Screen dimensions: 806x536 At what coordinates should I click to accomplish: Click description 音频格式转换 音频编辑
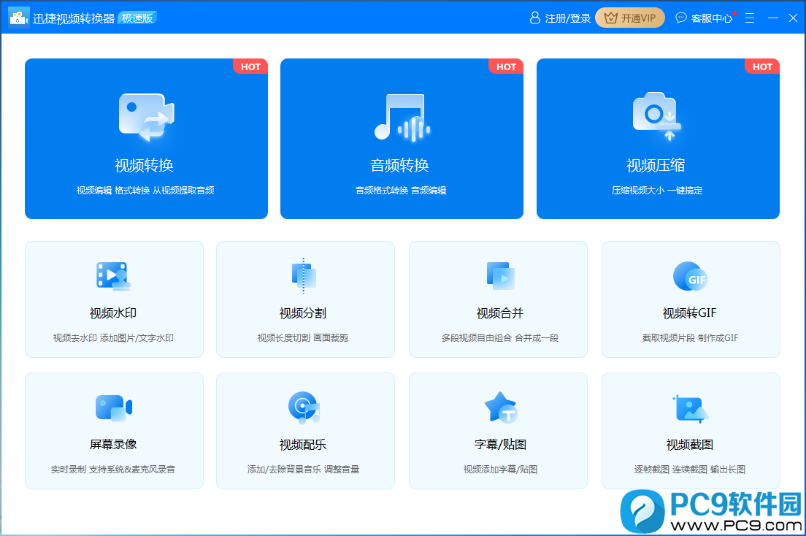point(401,190)
